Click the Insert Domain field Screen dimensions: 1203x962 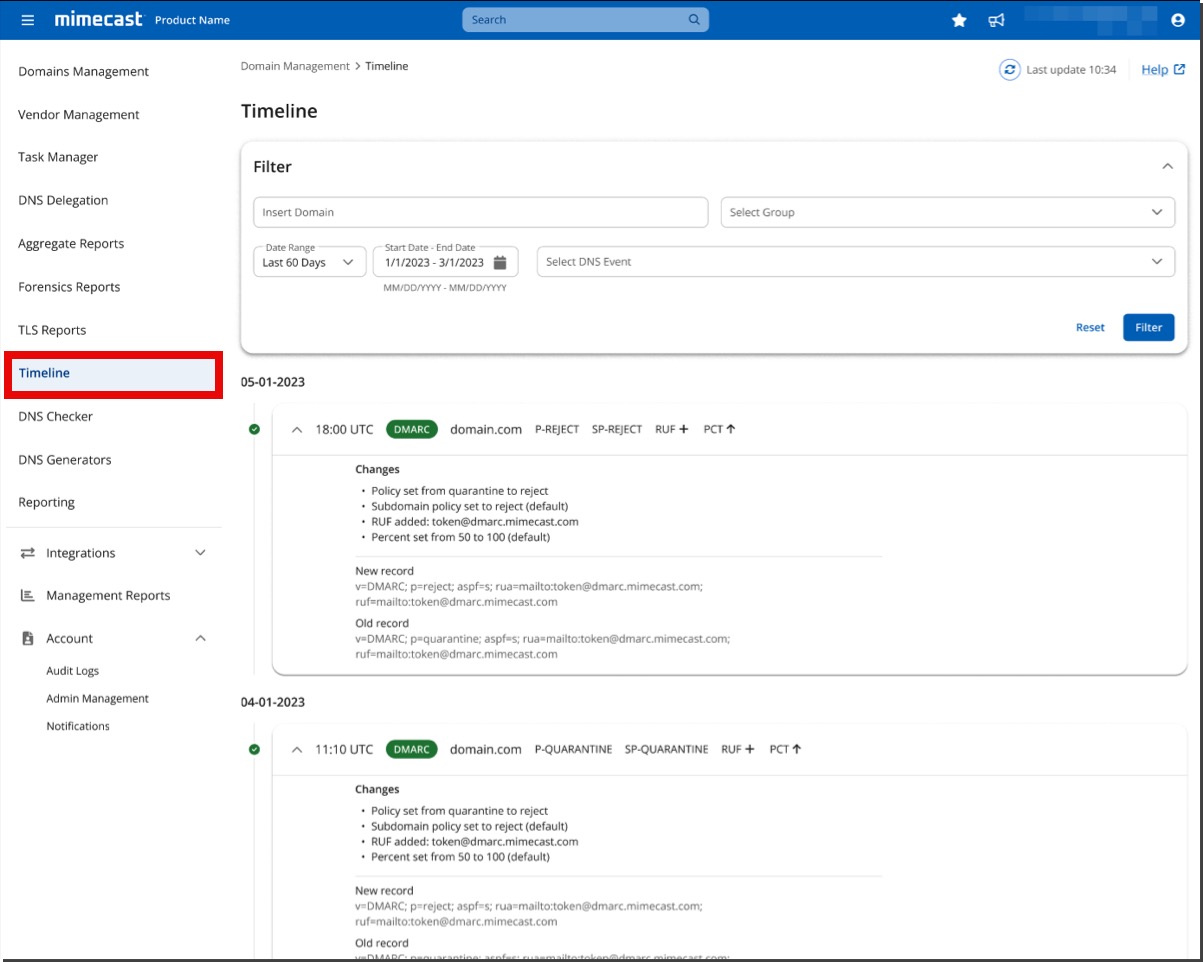click(x=480, y=212)
